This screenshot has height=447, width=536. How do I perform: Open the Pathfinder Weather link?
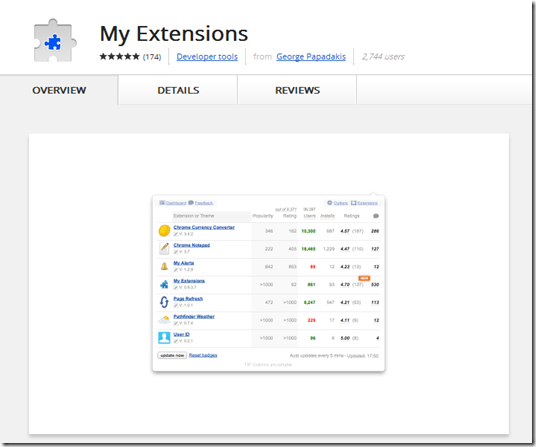coord(194,316)
